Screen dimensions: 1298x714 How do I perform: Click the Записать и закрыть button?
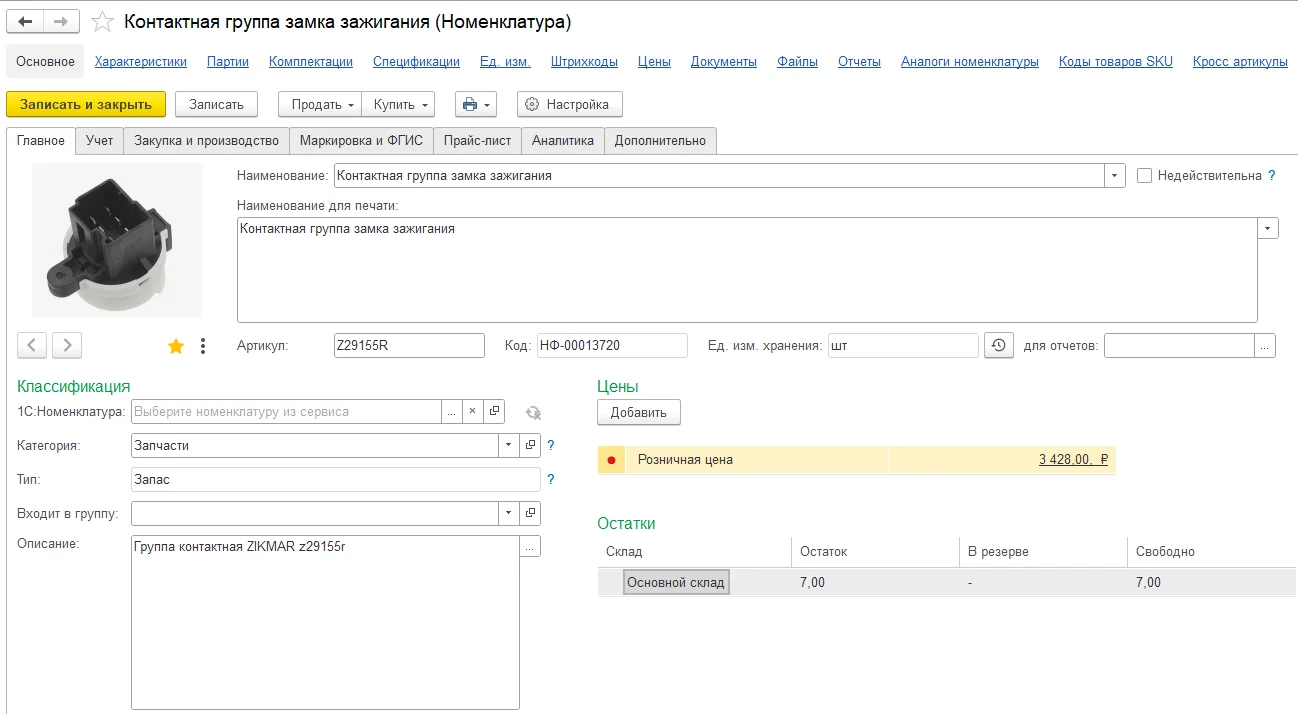click(x=86, y=104)
